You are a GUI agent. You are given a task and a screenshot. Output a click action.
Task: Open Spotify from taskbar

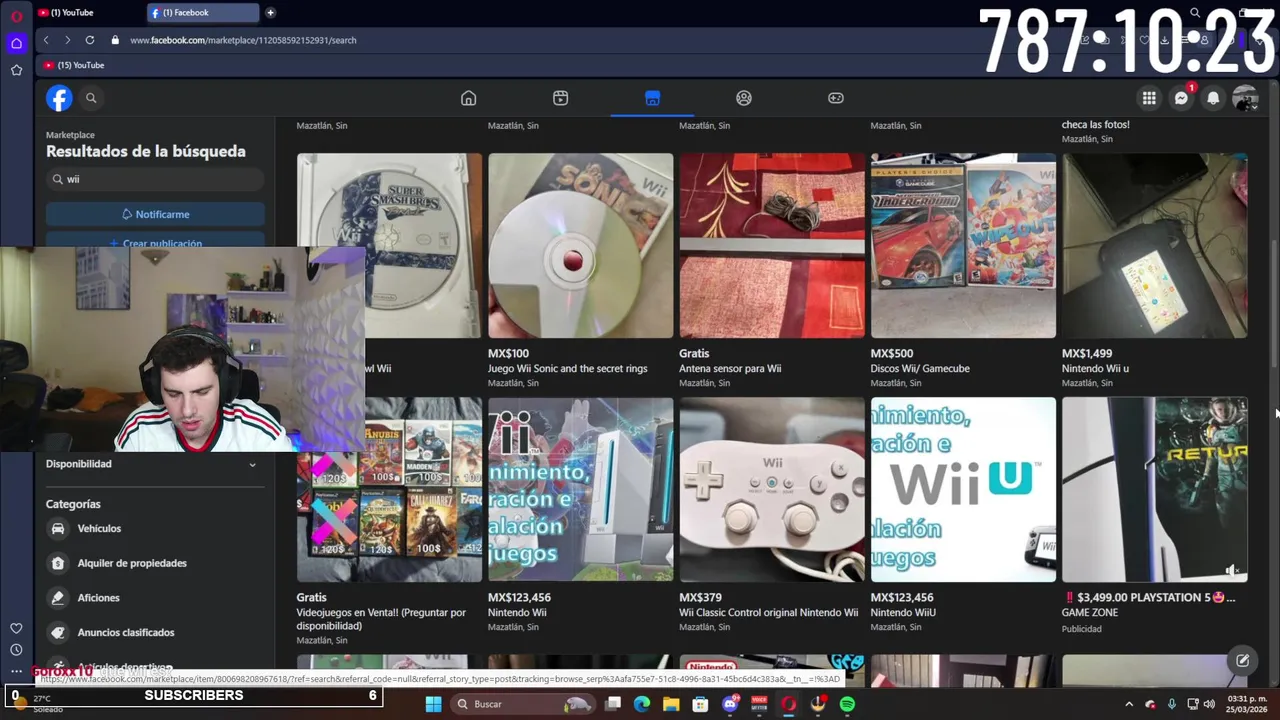[x=847, y=704]
